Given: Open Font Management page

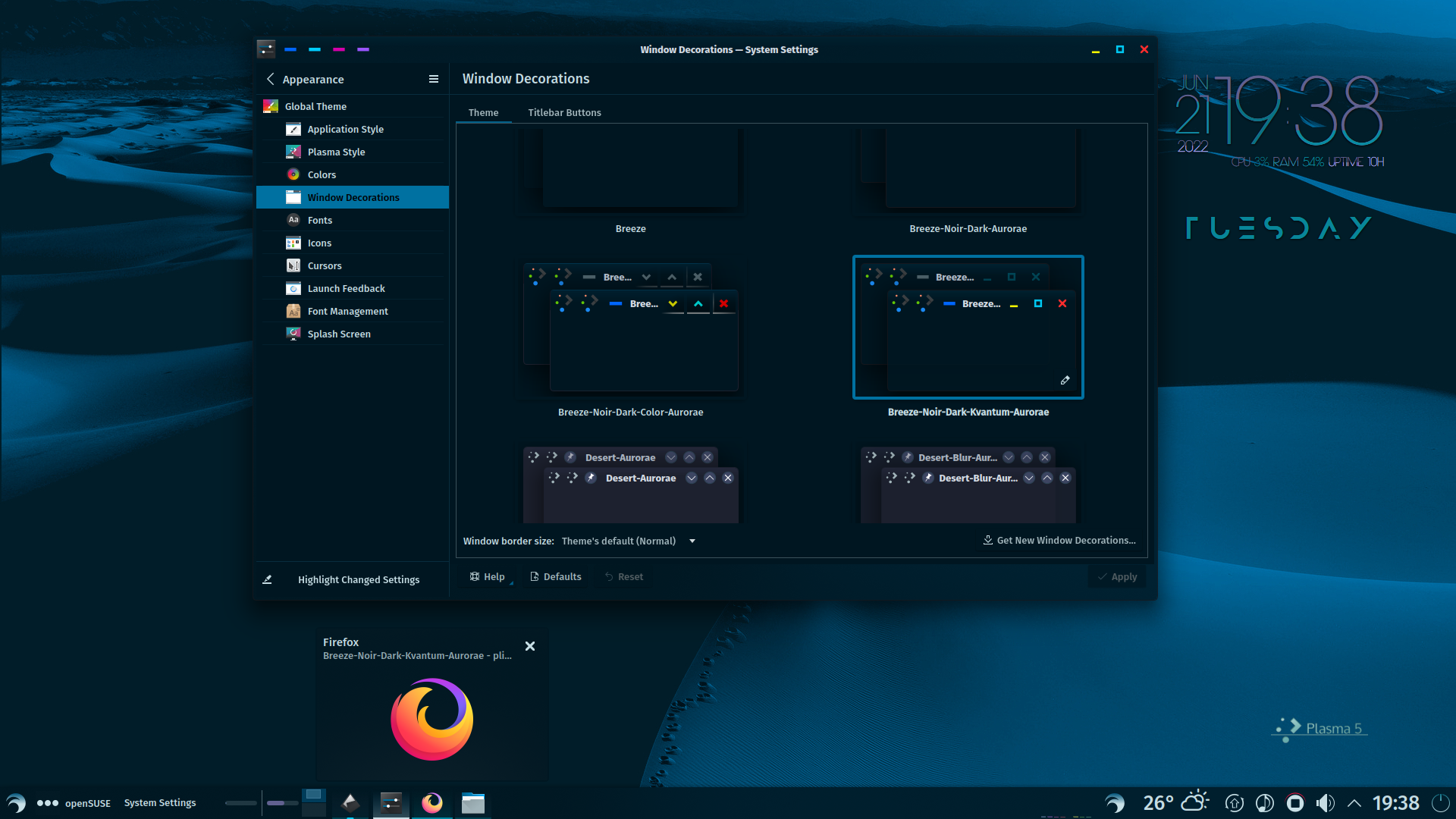Looking at the screenshot, I should point(353,311).
